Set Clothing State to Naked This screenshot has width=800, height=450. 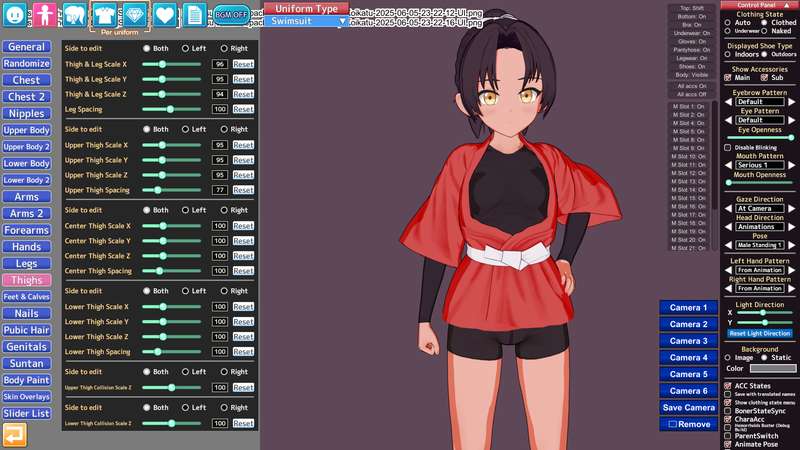764,31
